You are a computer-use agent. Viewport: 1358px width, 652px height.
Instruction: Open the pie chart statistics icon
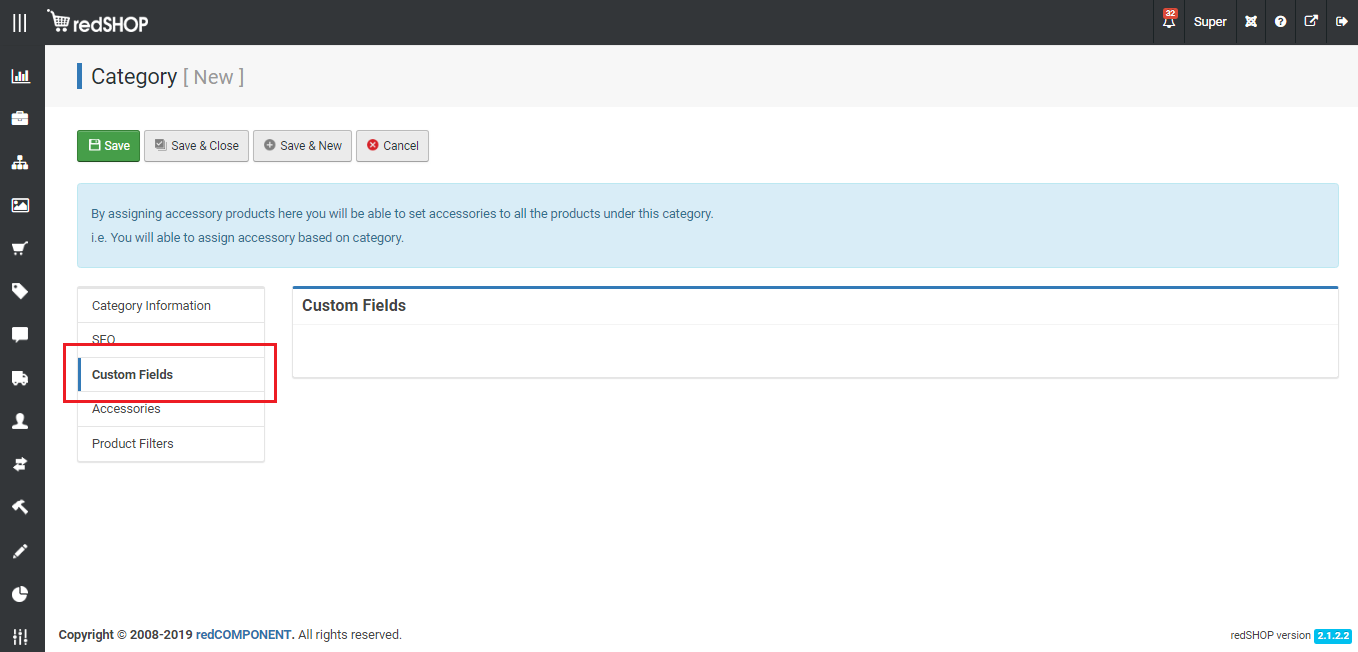[20, 594]
